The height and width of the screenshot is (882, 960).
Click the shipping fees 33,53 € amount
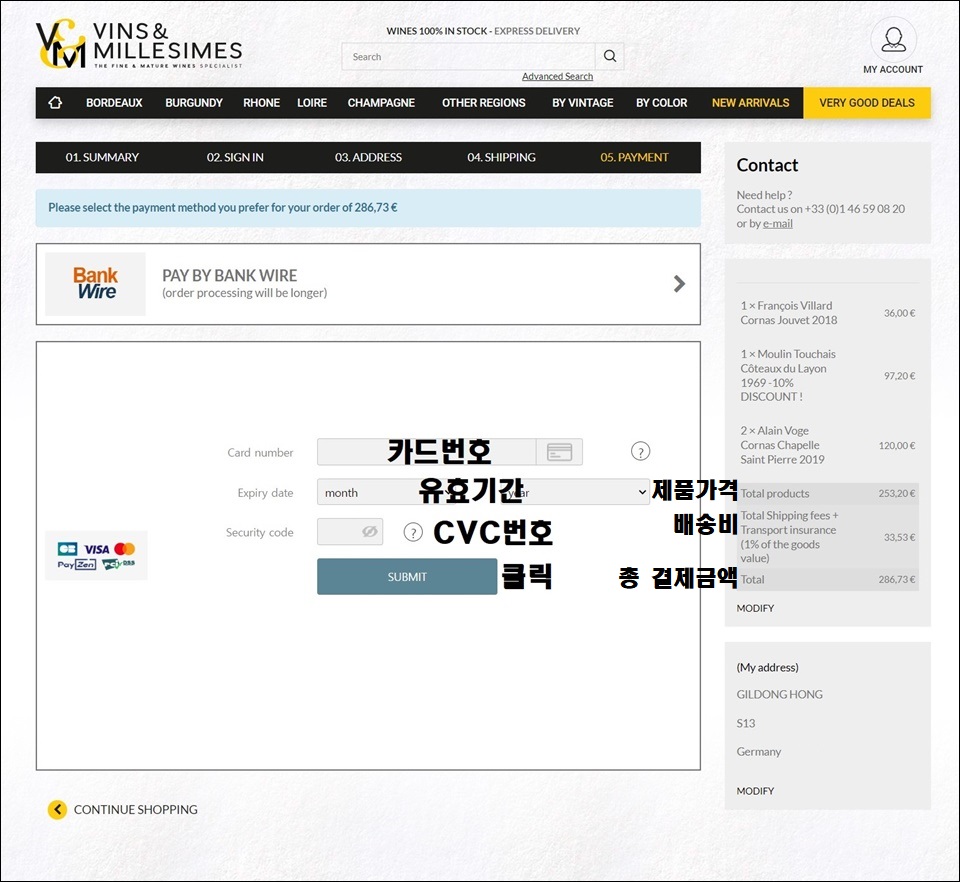[x=899, y=537]
